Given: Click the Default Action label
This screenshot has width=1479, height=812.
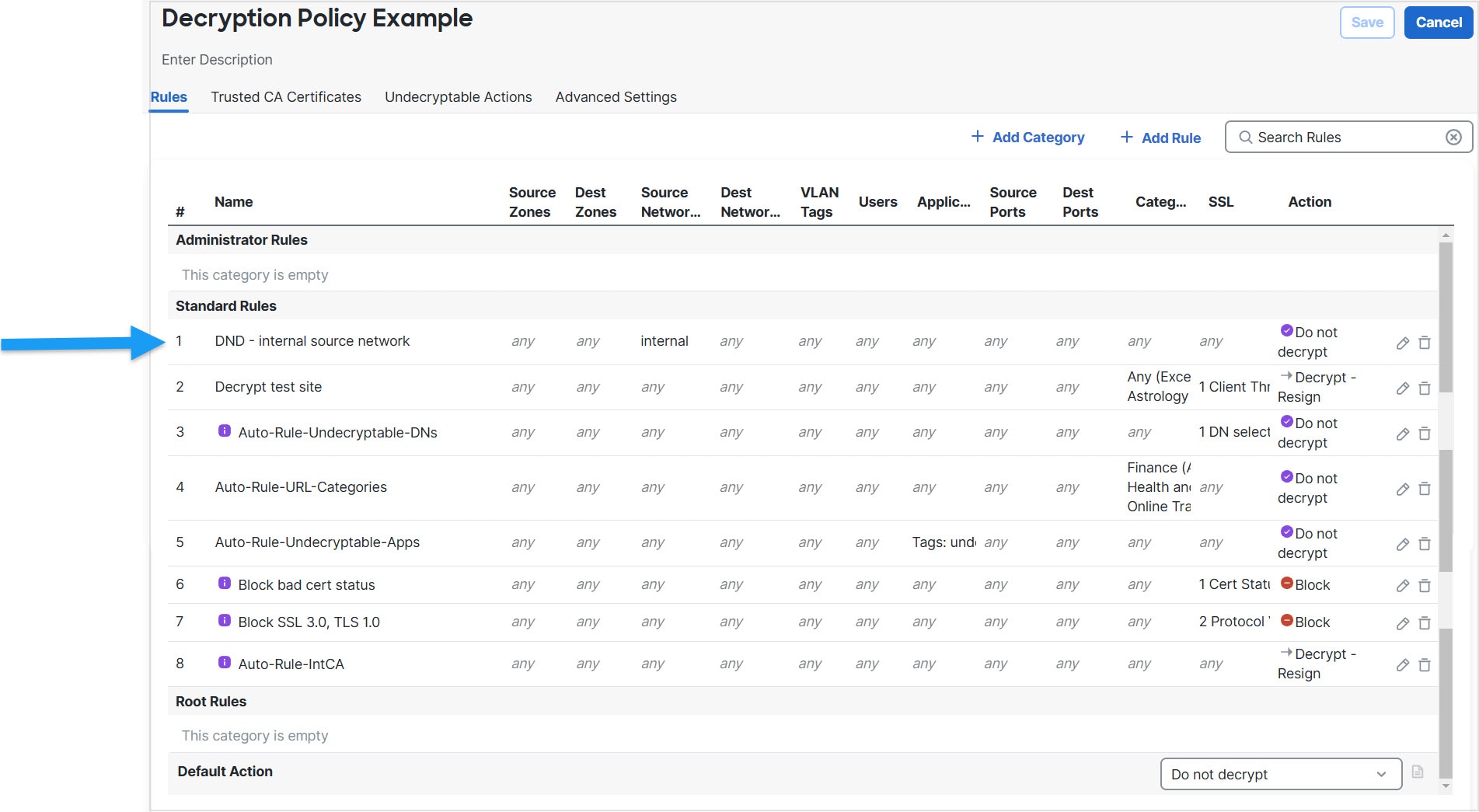Looking at the screenshot, I should pyautogui.click(x=225, y=772).
